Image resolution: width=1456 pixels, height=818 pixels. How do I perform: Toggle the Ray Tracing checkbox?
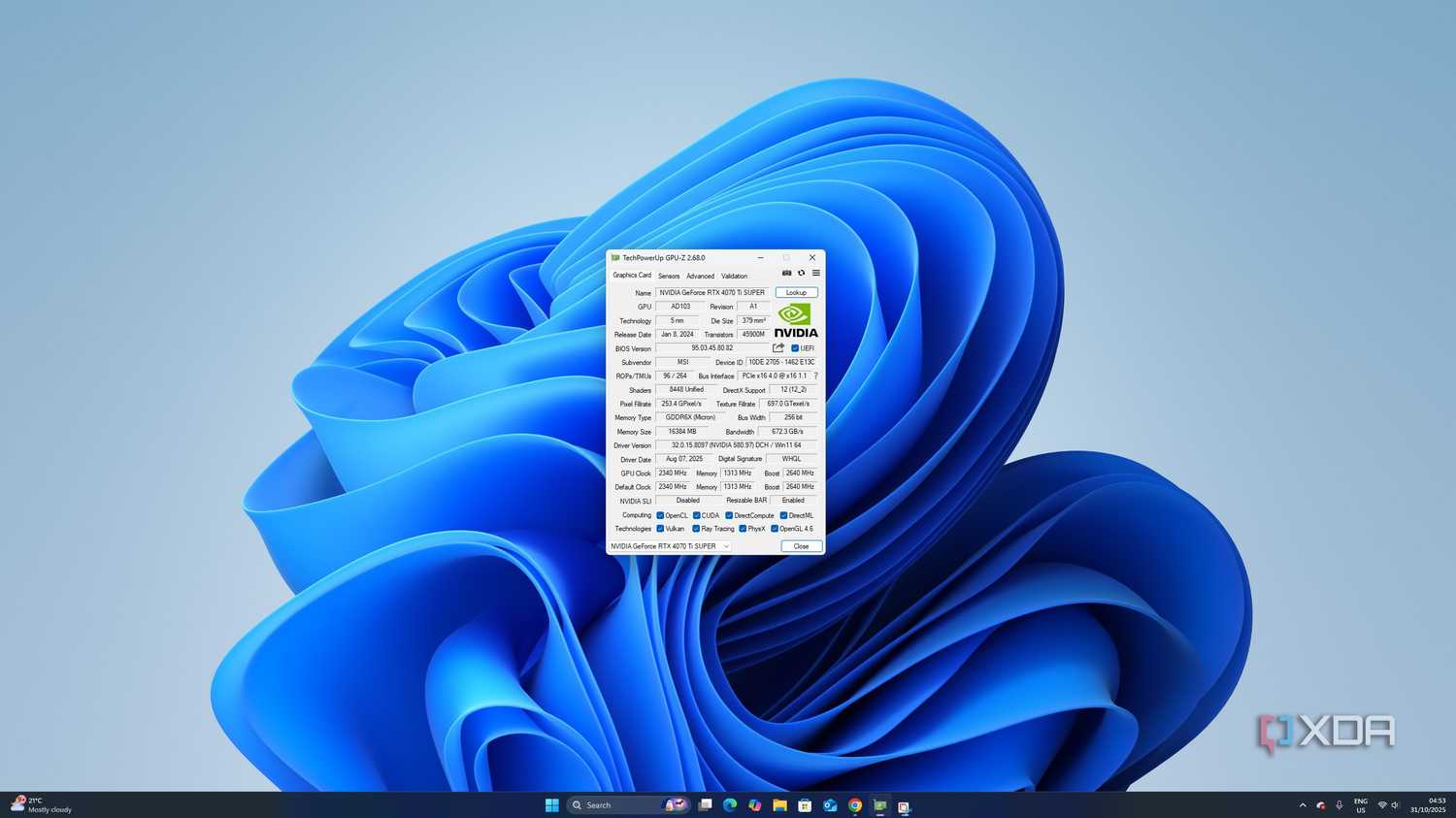[696, 529]
